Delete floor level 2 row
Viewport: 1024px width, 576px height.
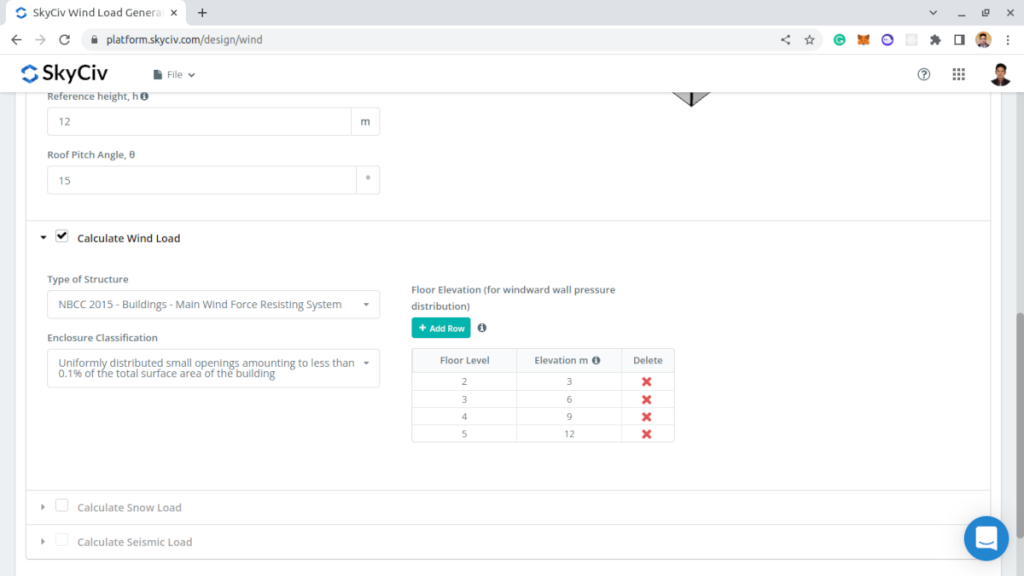pos(646,382)
